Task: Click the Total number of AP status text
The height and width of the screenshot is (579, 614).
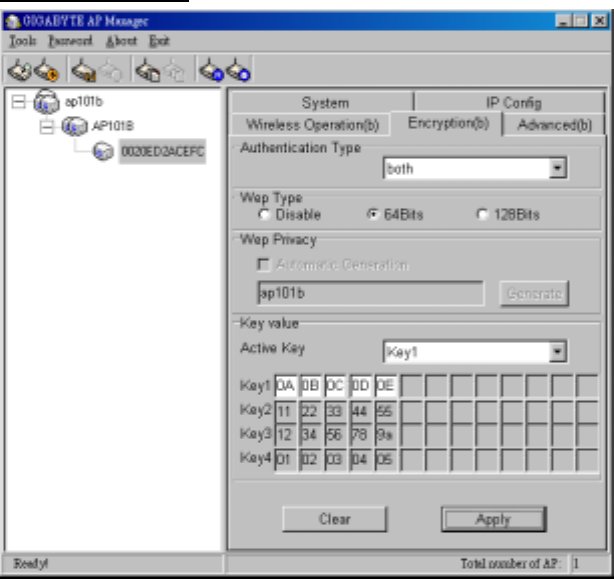Action: pyautogui.click(x=511, y=564)
